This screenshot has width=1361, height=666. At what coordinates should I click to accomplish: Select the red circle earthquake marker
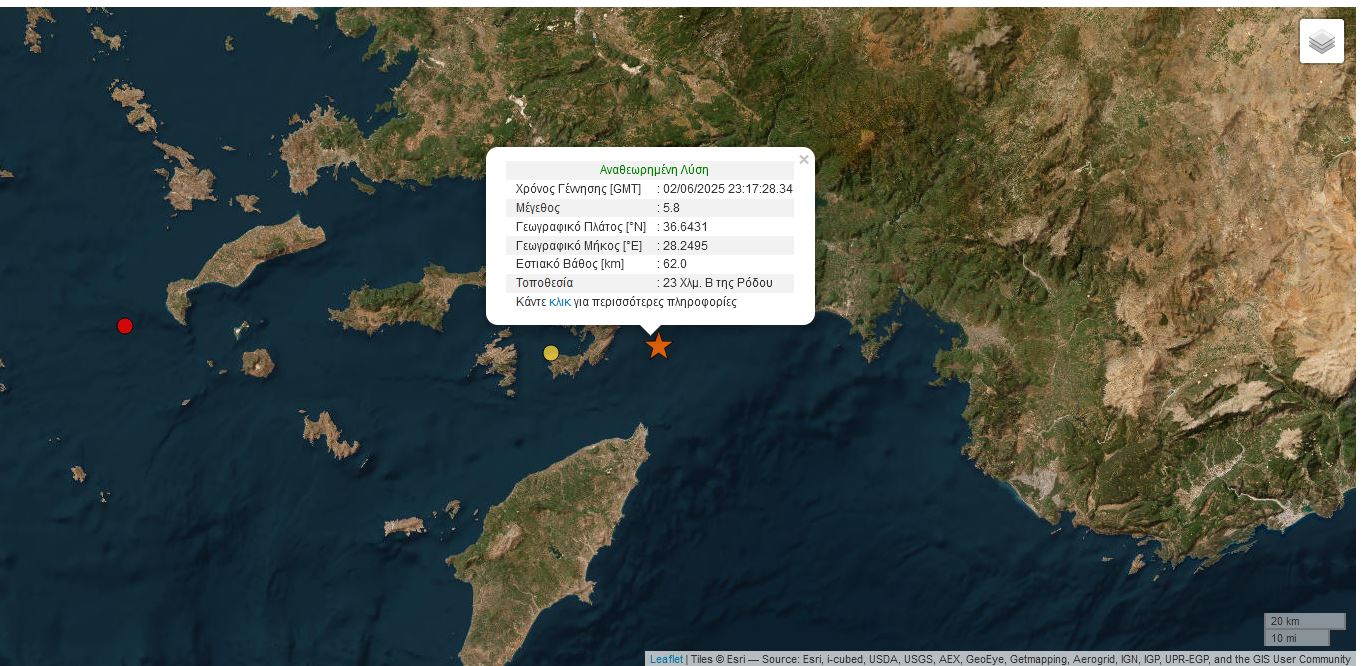click(125, 326)
